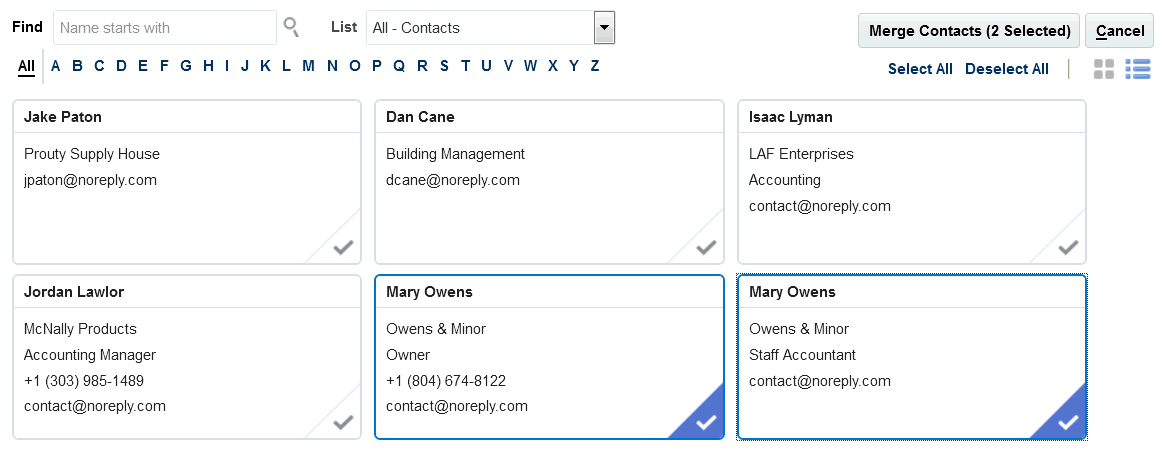This screenshot has width=1166, height=450.
Task: Switch to list view
Action: 1138,69
